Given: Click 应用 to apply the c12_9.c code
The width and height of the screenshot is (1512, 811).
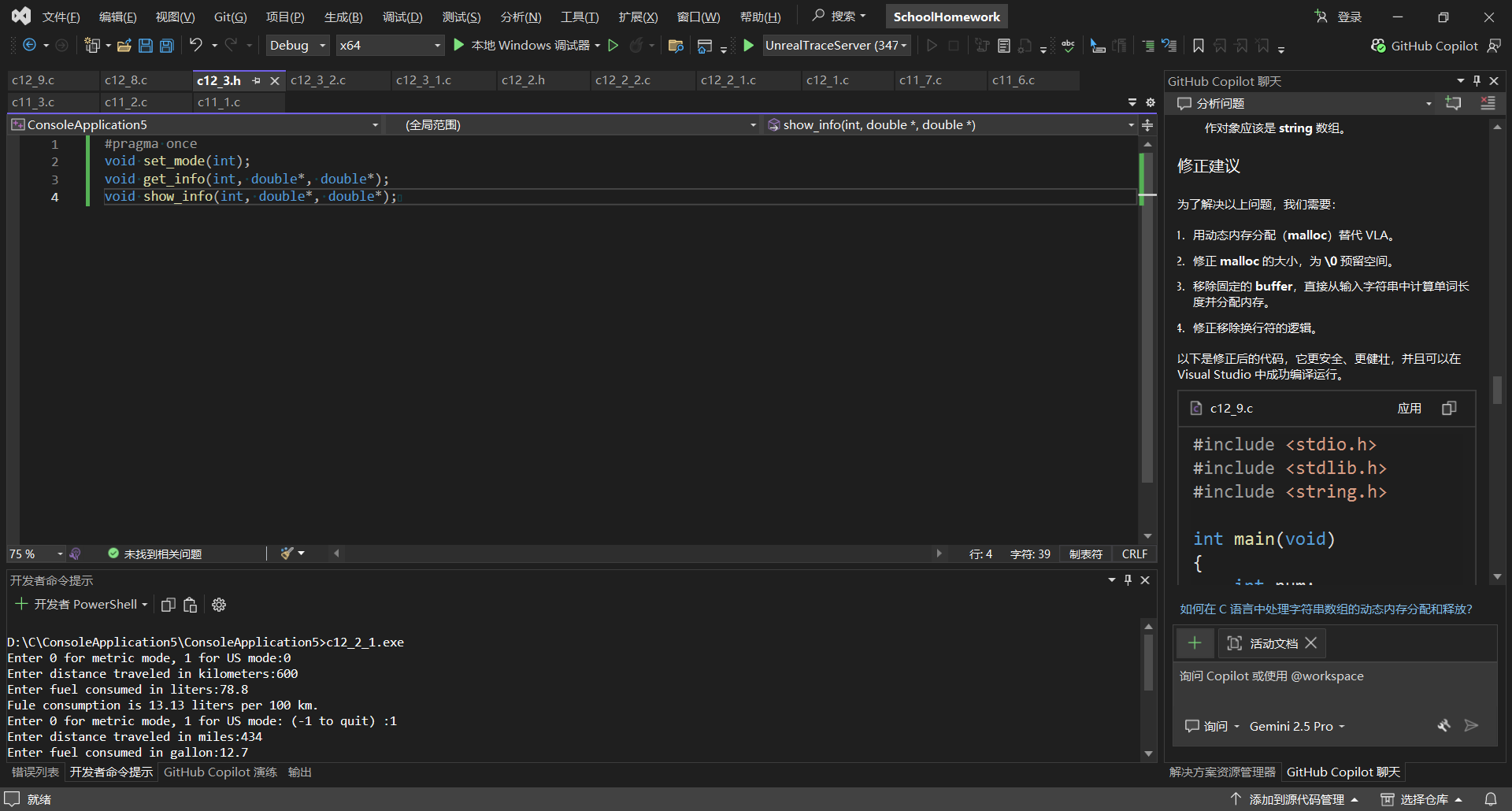Looking at the screenshot, I should pos(1410,408).
